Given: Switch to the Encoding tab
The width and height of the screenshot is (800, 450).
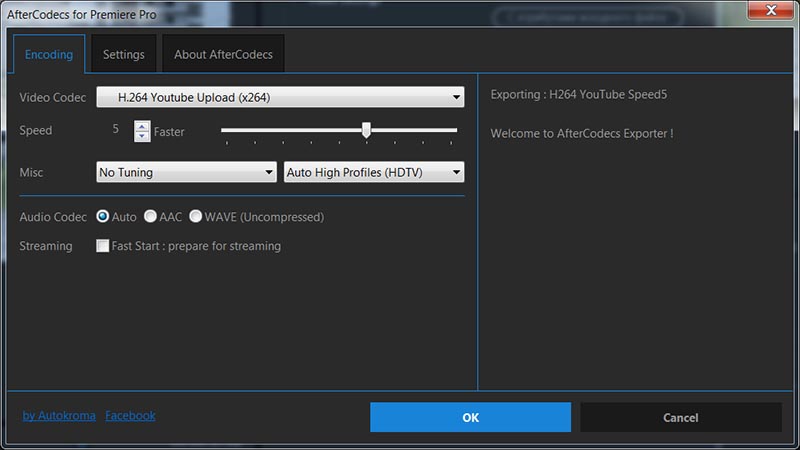Looking at the screenshot, I should 49,54.
